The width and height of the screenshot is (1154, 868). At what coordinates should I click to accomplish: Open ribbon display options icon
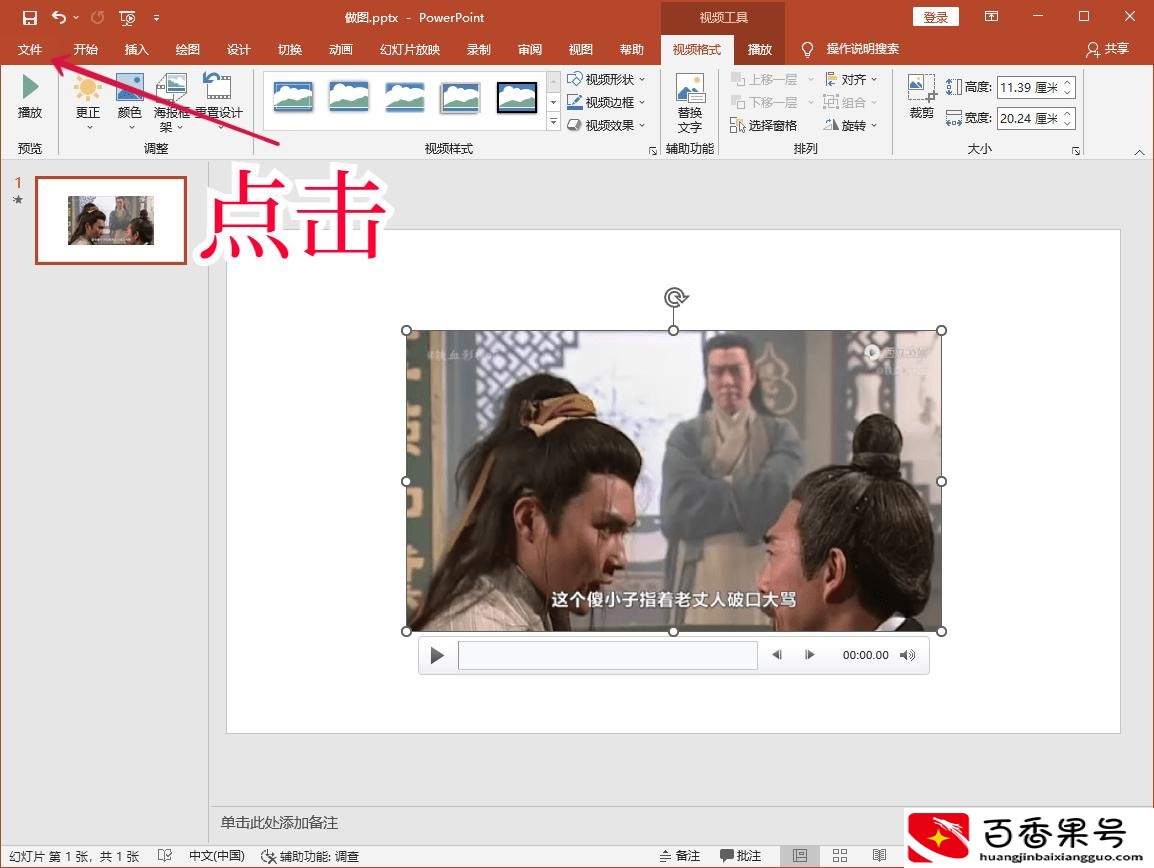point(991,16)
